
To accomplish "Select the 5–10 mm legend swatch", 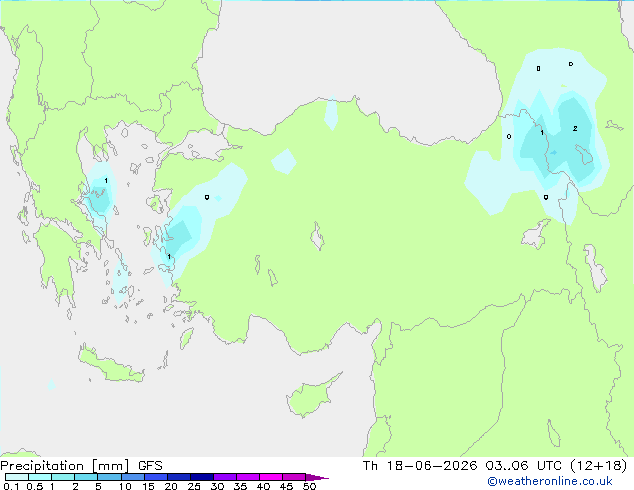I will tap(110, 477).
